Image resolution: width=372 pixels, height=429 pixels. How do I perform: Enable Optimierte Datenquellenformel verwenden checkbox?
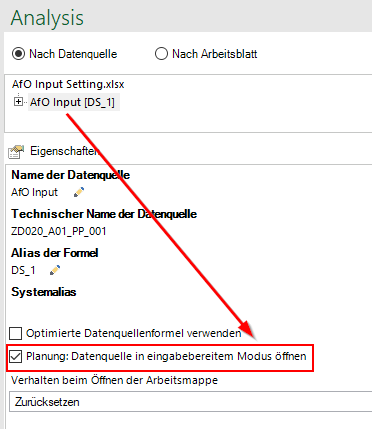coord(16,333)
